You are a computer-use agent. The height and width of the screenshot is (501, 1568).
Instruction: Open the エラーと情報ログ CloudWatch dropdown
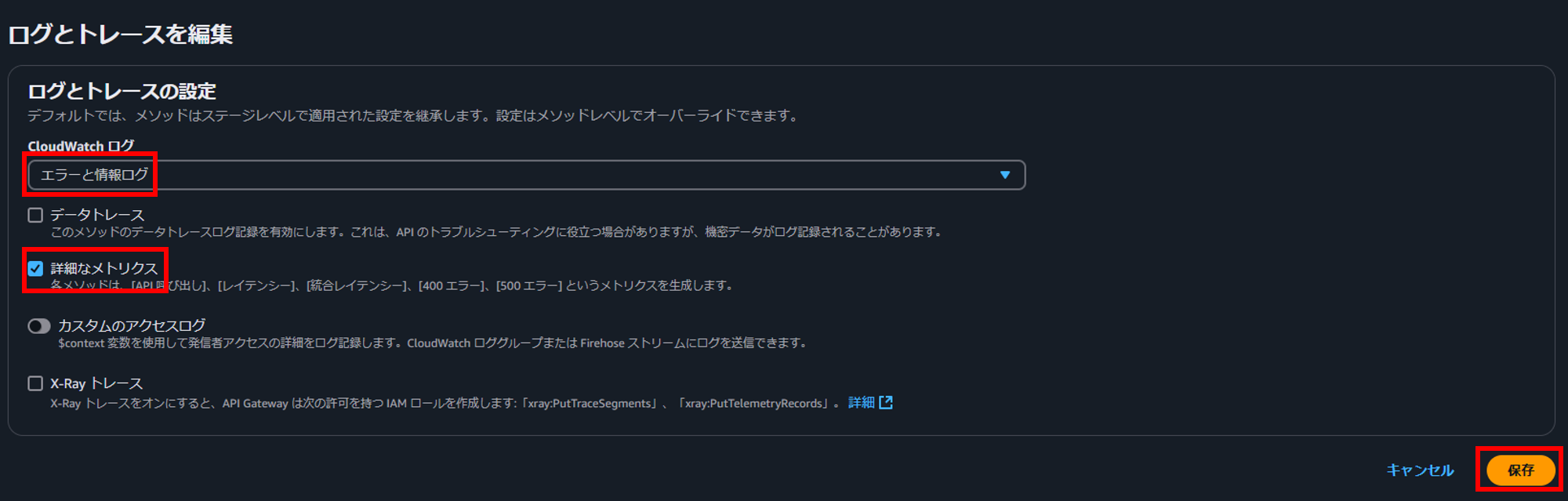pos(527,175)
